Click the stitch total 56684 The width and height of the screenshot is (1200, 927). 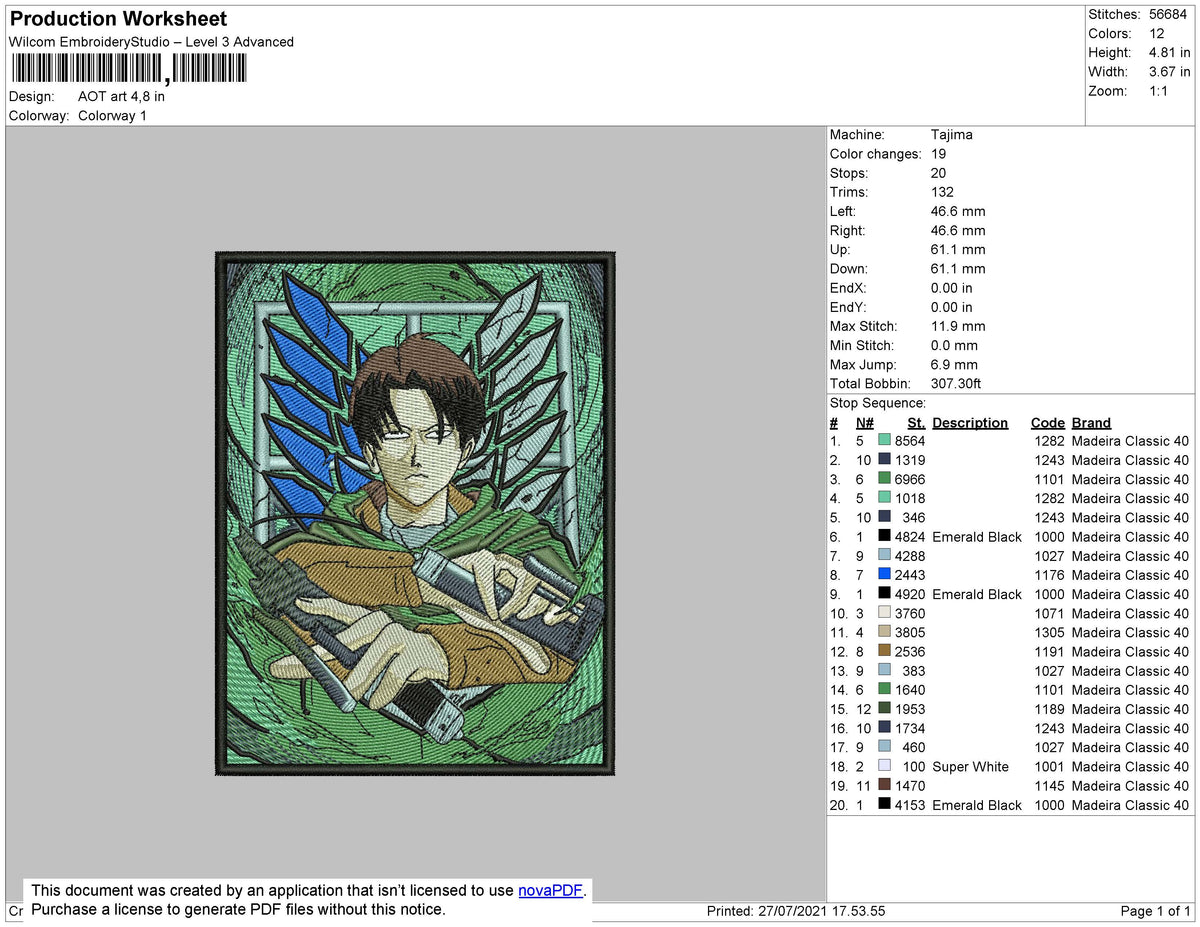1169,14
